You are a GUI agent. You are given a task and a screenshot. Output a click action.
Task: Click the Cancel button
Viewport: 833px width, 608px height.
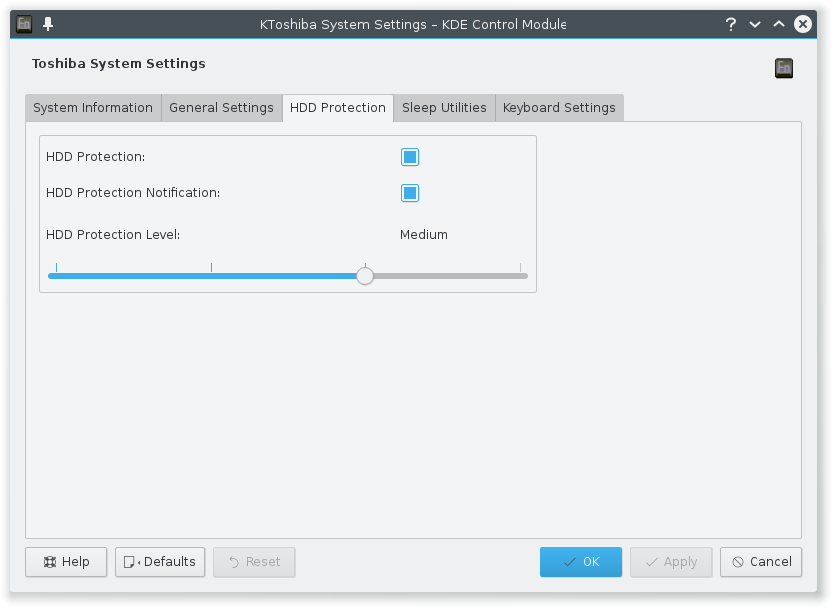point(761,562)
